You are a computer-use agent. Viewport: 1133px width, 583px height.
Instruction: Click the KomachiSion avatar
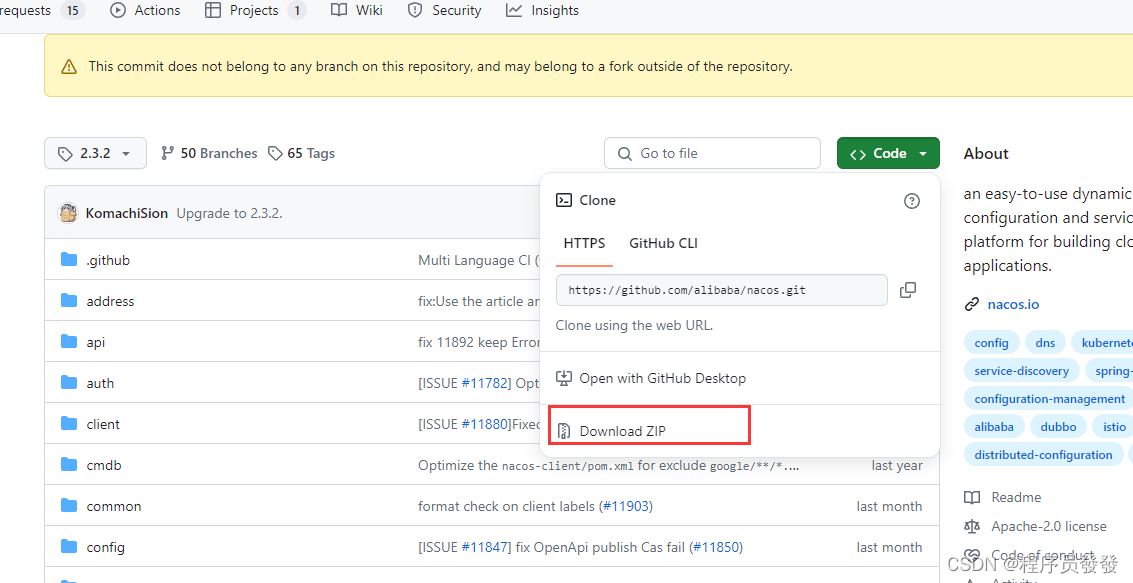pos(69,213)
